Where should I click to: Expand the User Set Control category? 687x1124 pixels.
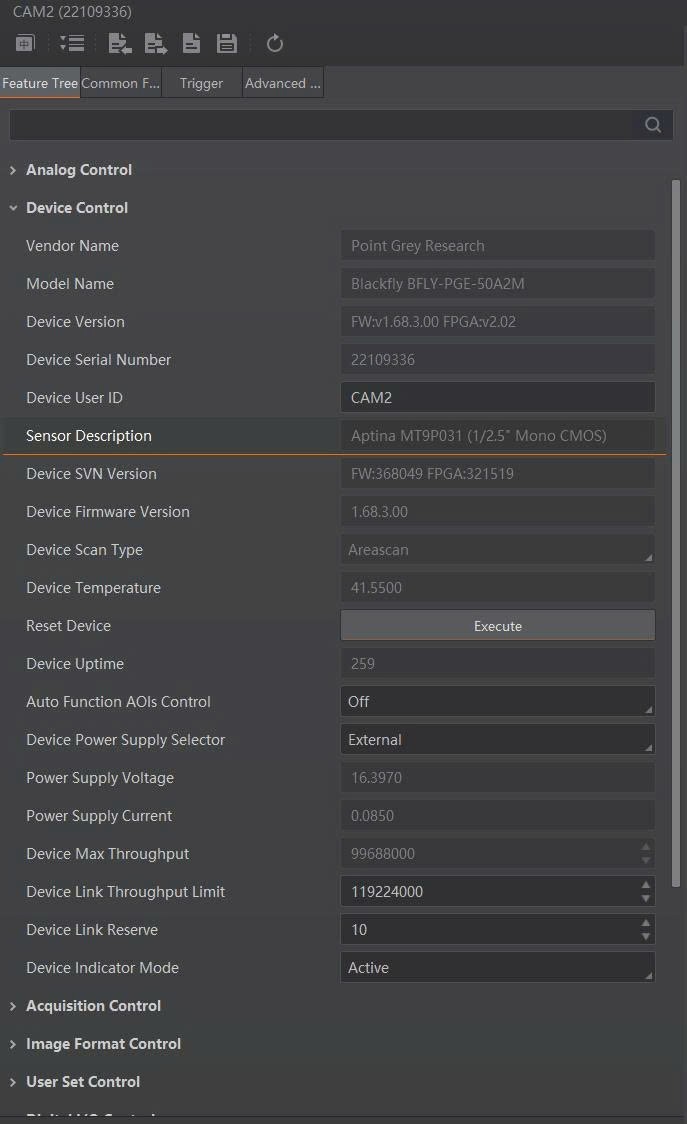click(x=13, y=1082)
